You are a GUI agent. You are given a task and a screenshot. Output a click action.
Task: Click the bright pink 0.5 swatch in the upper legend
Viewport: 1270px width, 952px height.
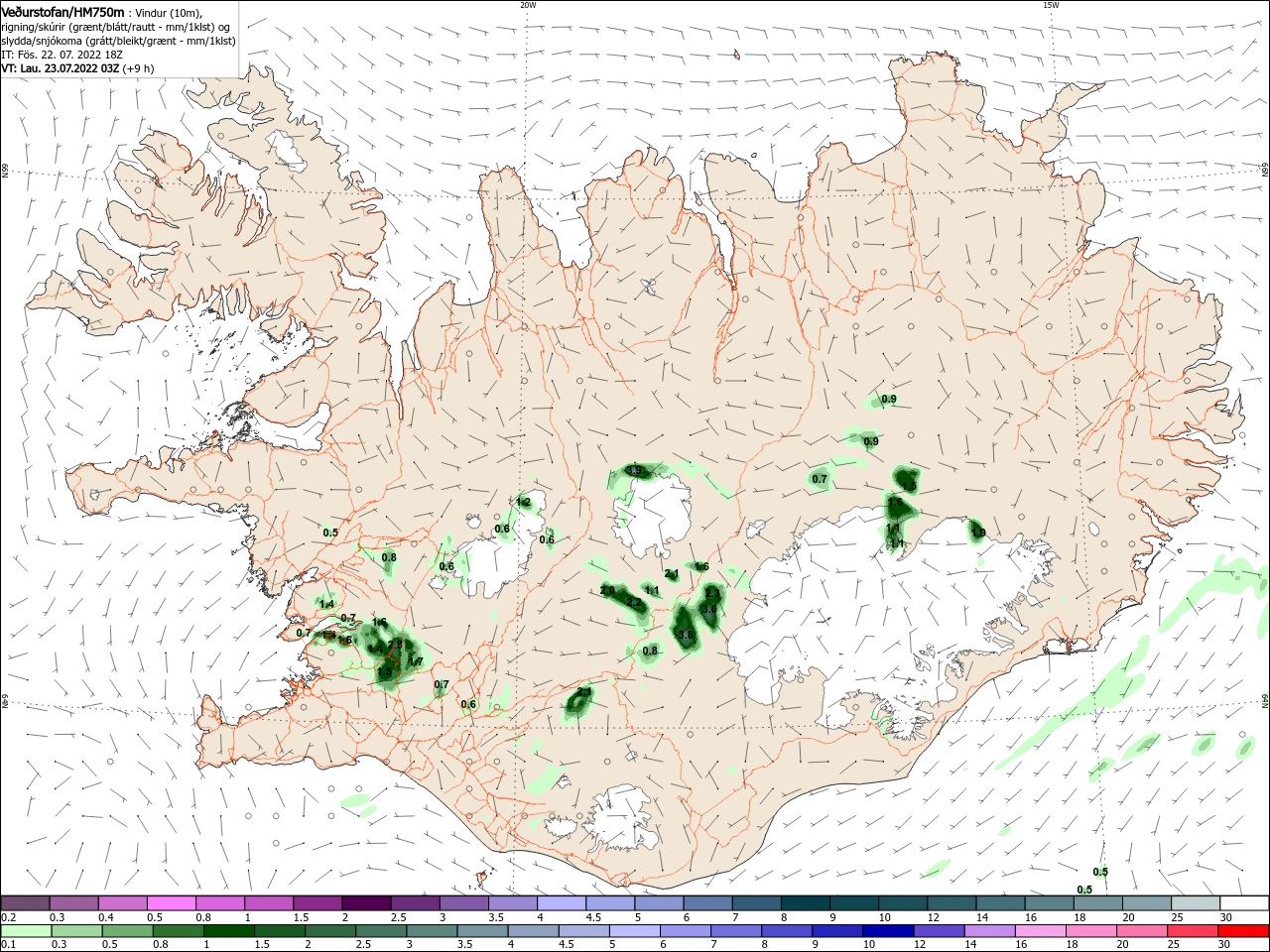pyautogui.click(x=171, y=903)
